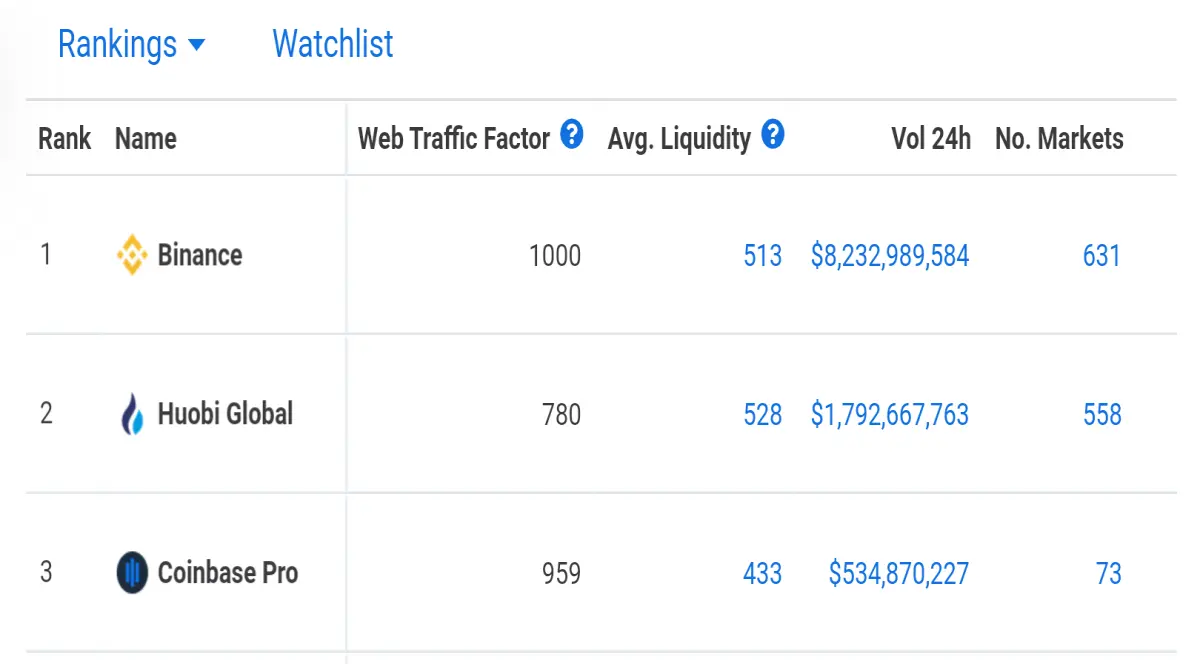
Task: Select web traffic value 1000
Action: 555,256
